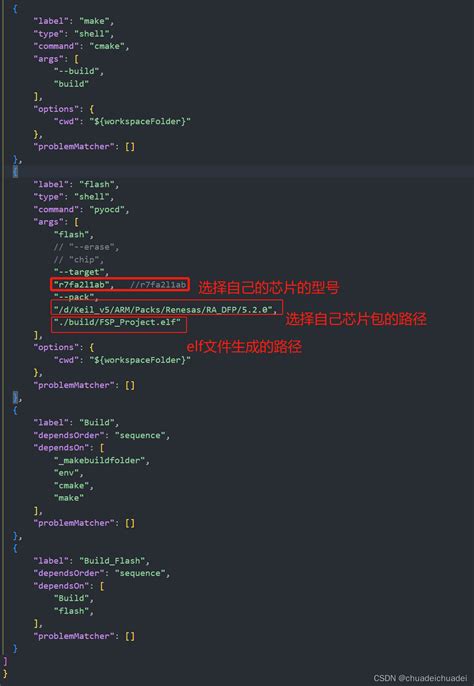The width and height of the screenshot is (474, 686).
Task: Click the ./build/FSP_Project.elf path
Action: point(117,322)
